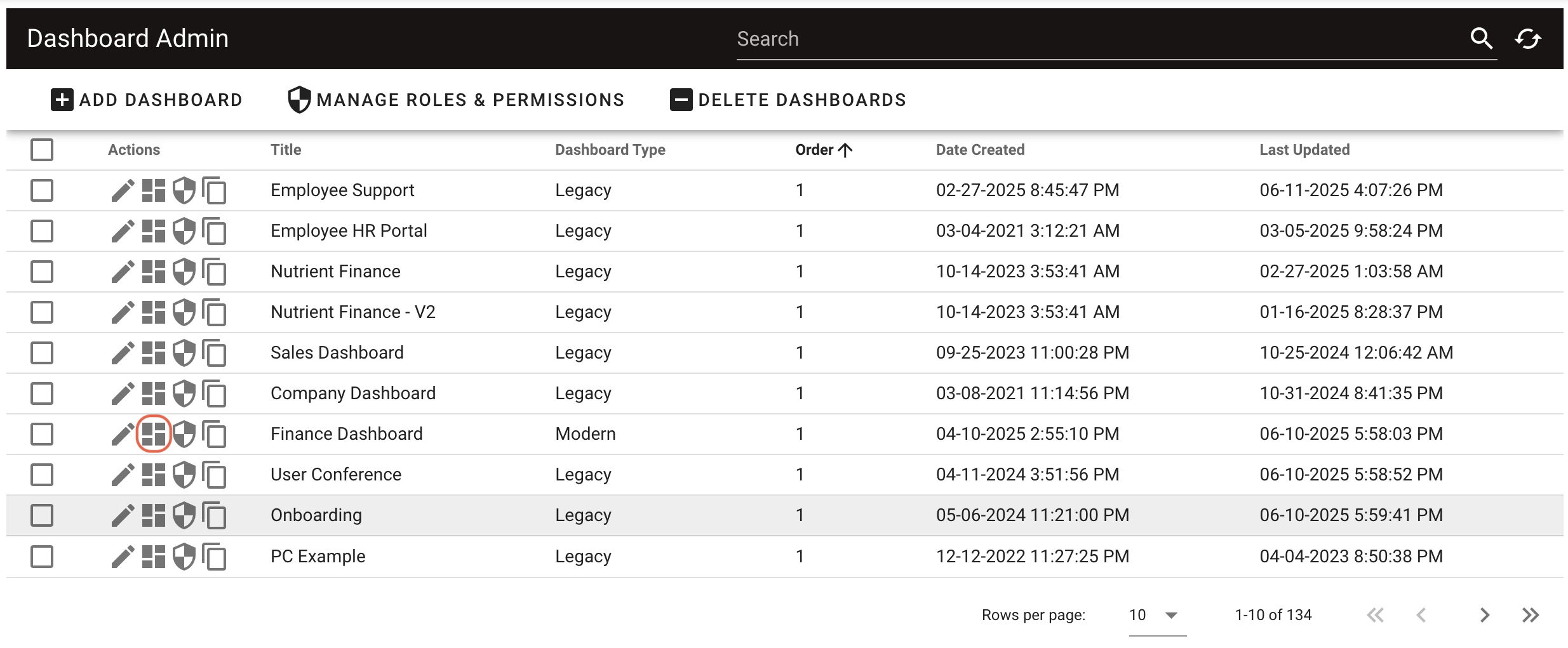This screenshot has height=648, width=1568.
Task: Open permissions shield for Nutrient Finance
Action: pyautogui.click(x=184, y=272)
